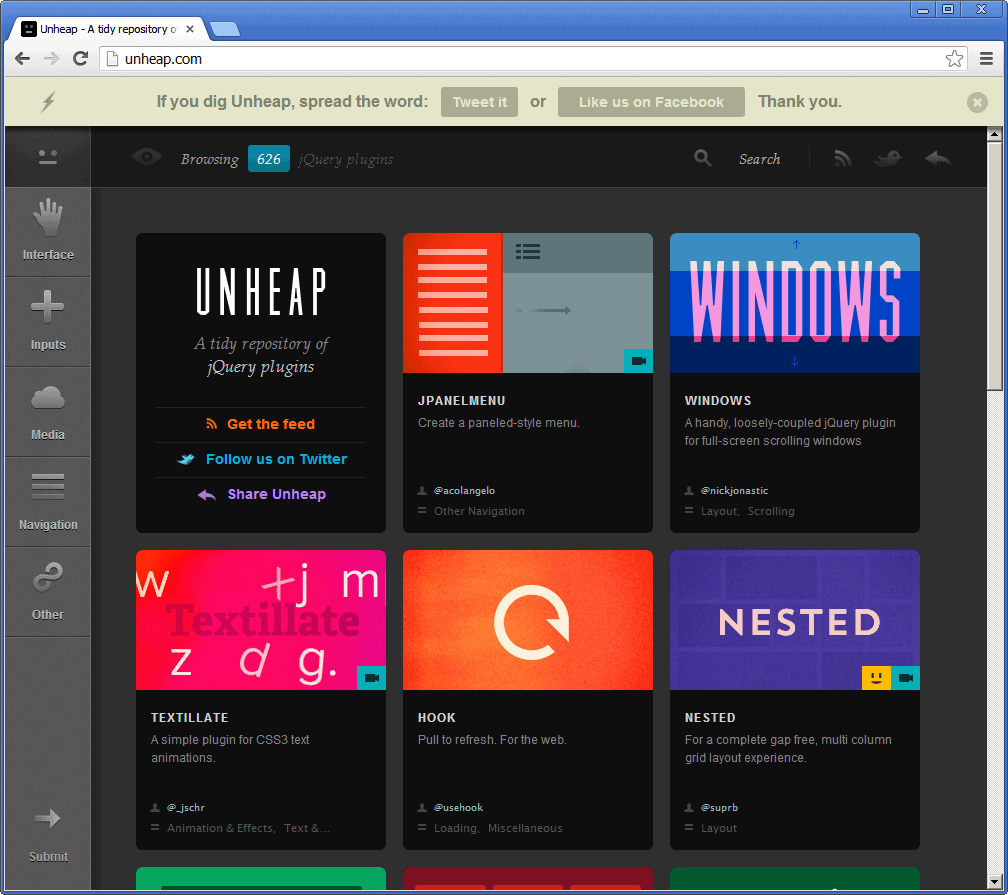Open the Interface category hand icon

click(48, 217)
